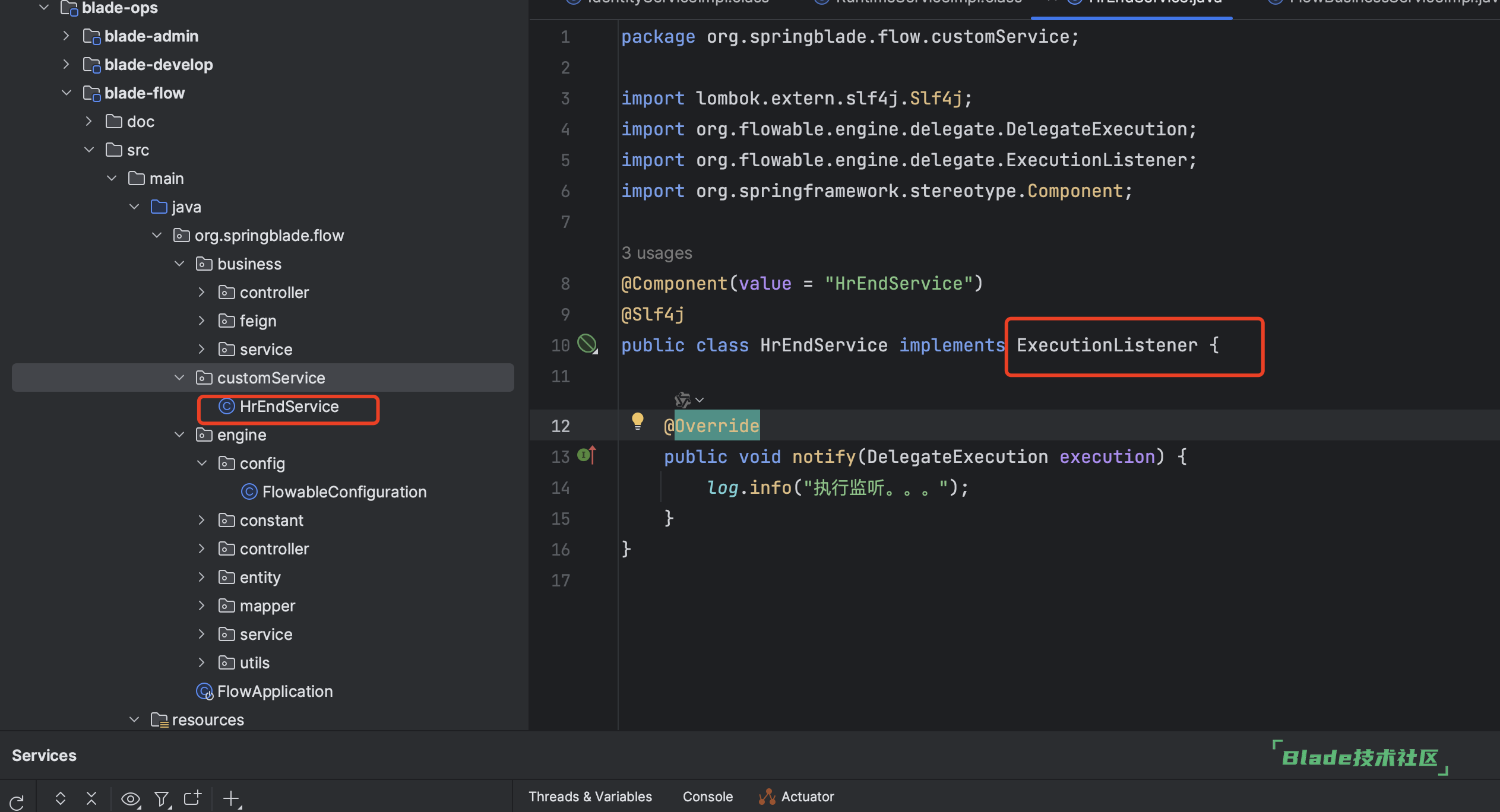Click Expand All in the Services toolbar
1500x812 pixels.
tap(60, 798)
